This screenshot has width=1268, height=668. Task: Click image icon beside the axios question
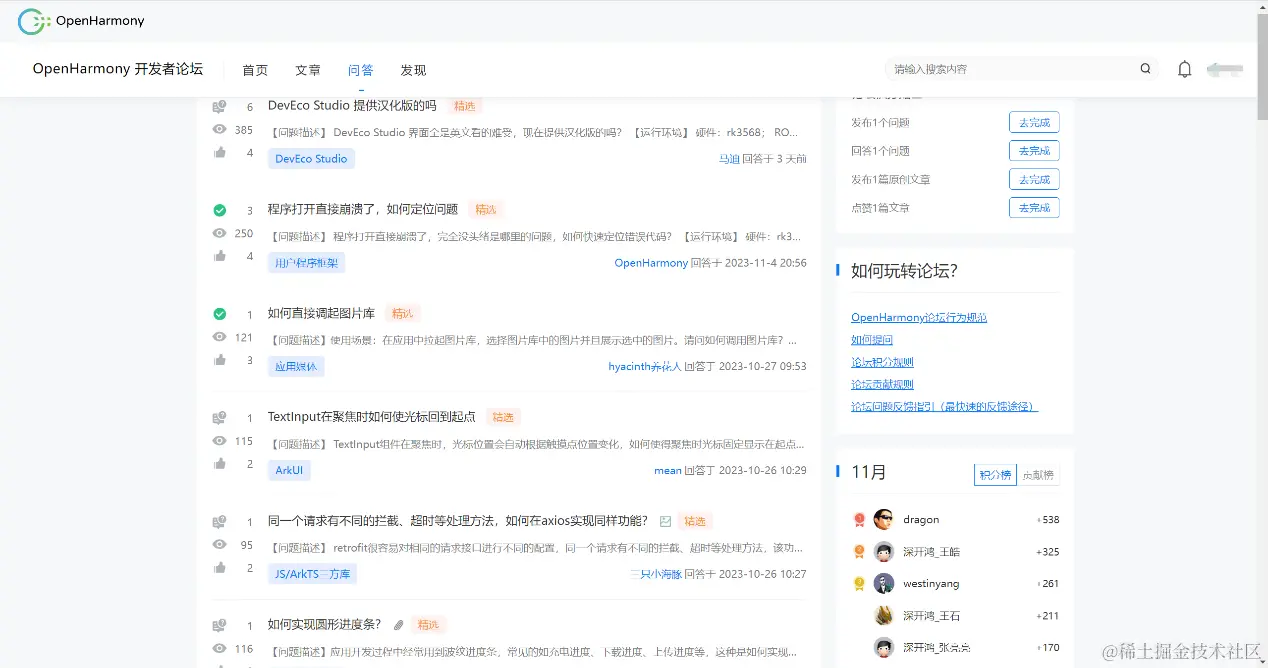click(665, 521)
